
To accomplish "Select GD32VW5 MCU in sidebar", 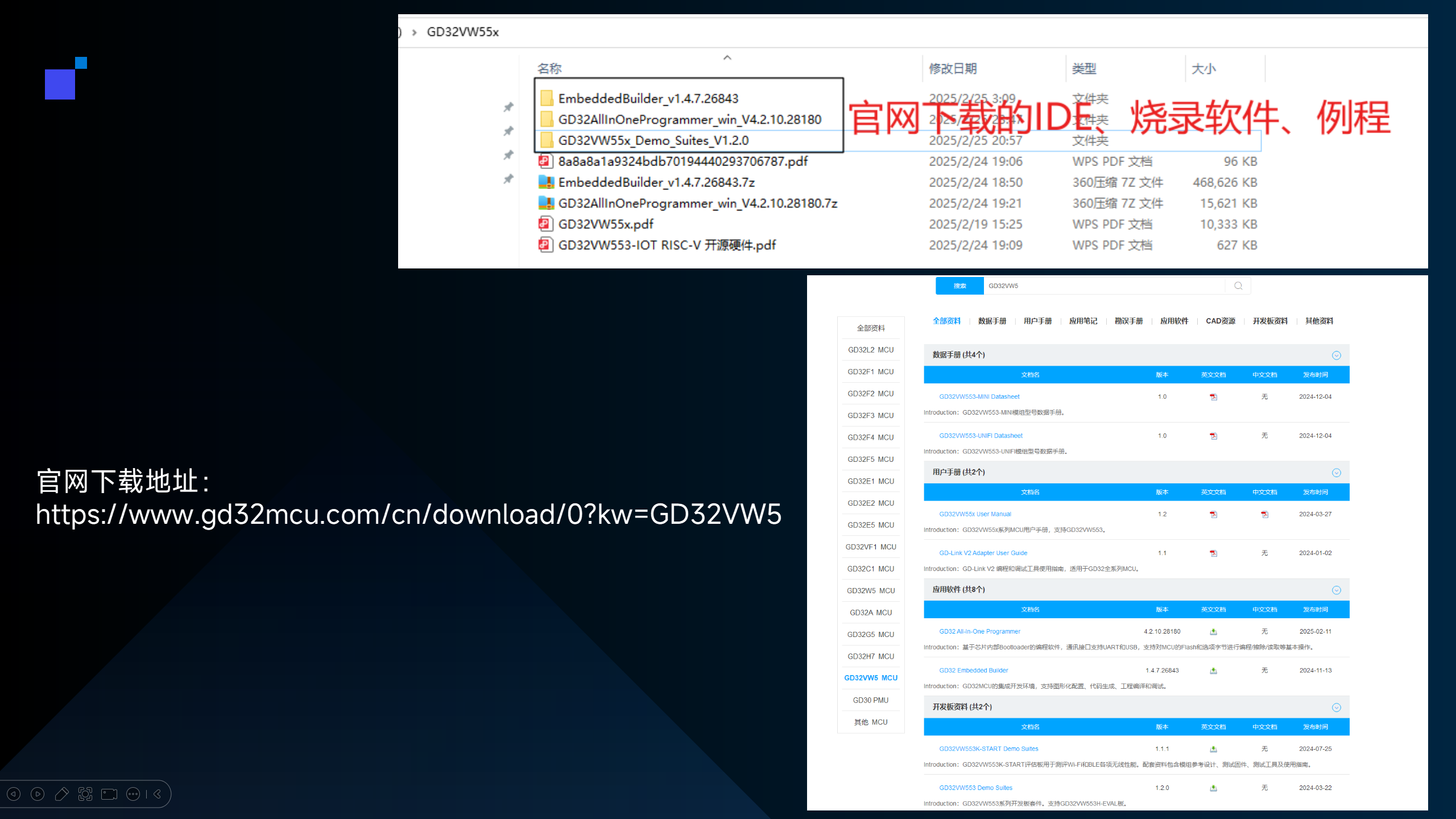I will click(x=871, y=678).
